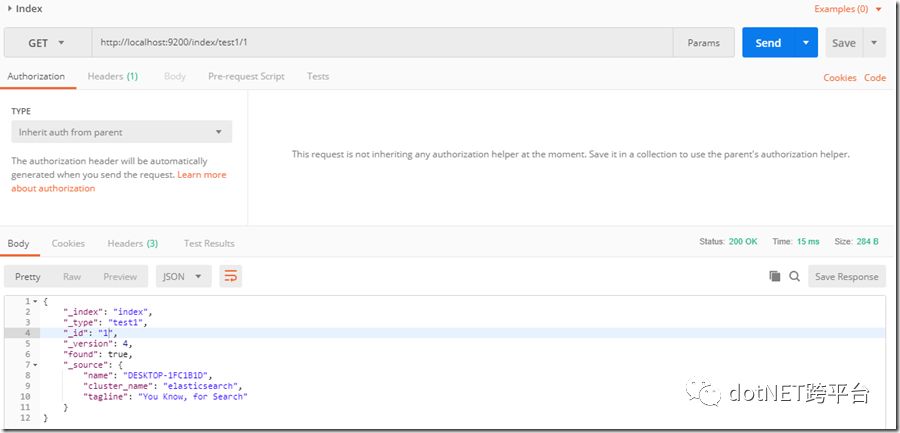Collapse the JSON root fold arrow on line 1
The width and height of the screenshot is (900, 433).
click(x=36, y=301)
